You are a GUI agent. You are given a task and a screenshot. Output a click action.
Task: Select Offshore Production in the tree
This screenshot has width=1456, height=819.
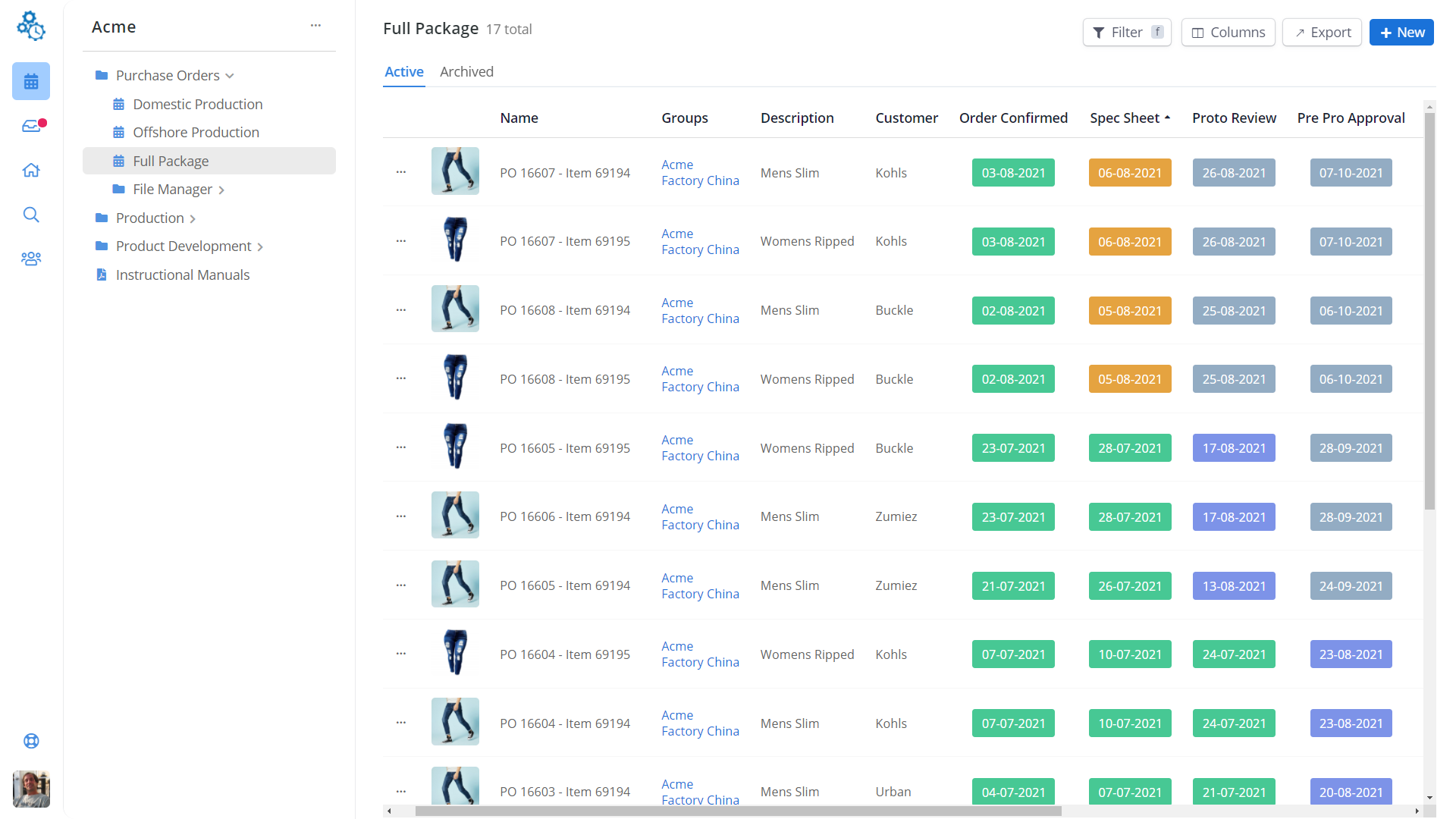pos(196,132)
